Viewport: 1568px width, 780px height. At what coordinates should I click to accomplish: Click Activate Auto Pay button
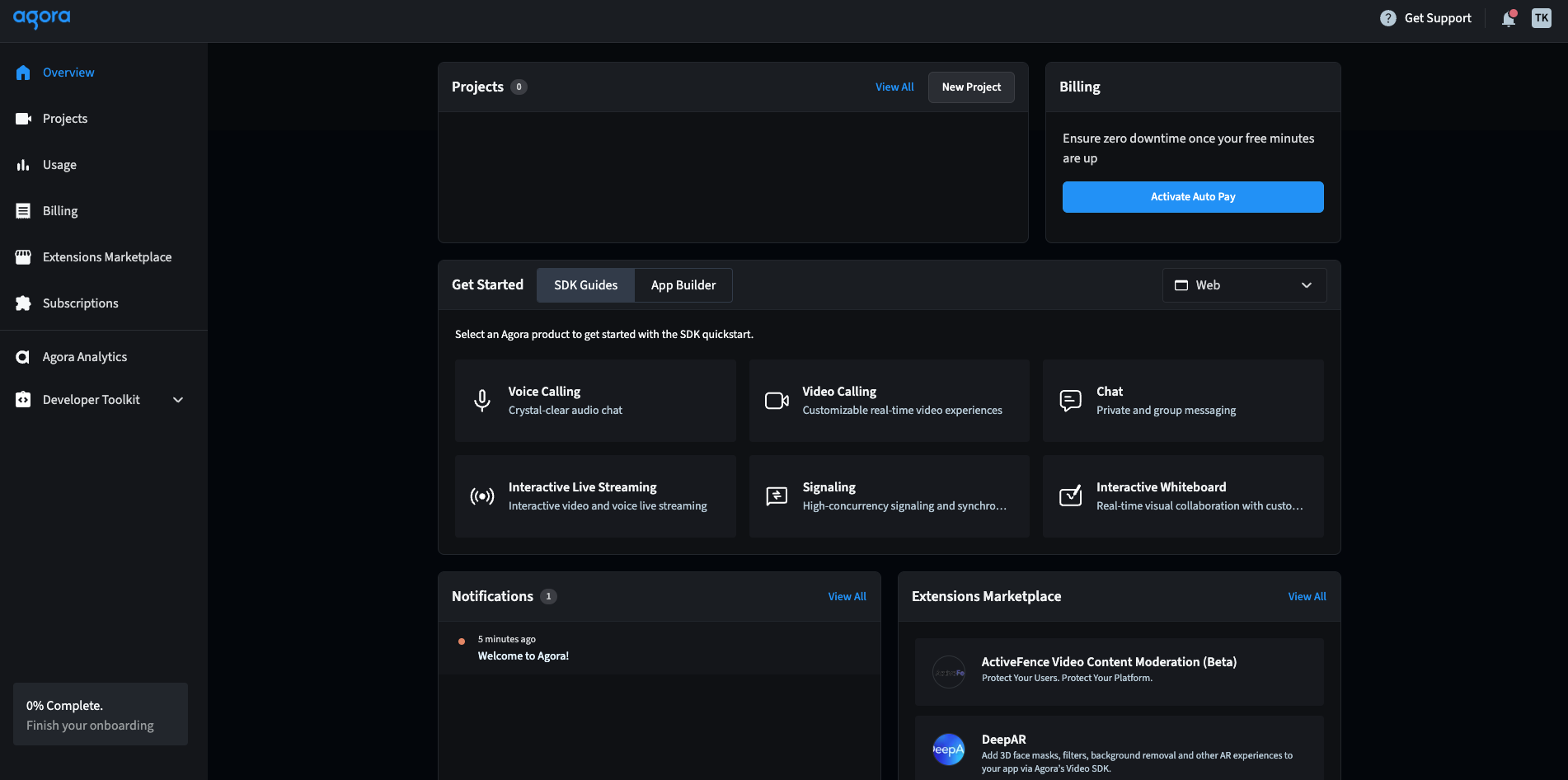pyautogui.click(x=1193, y=197)
